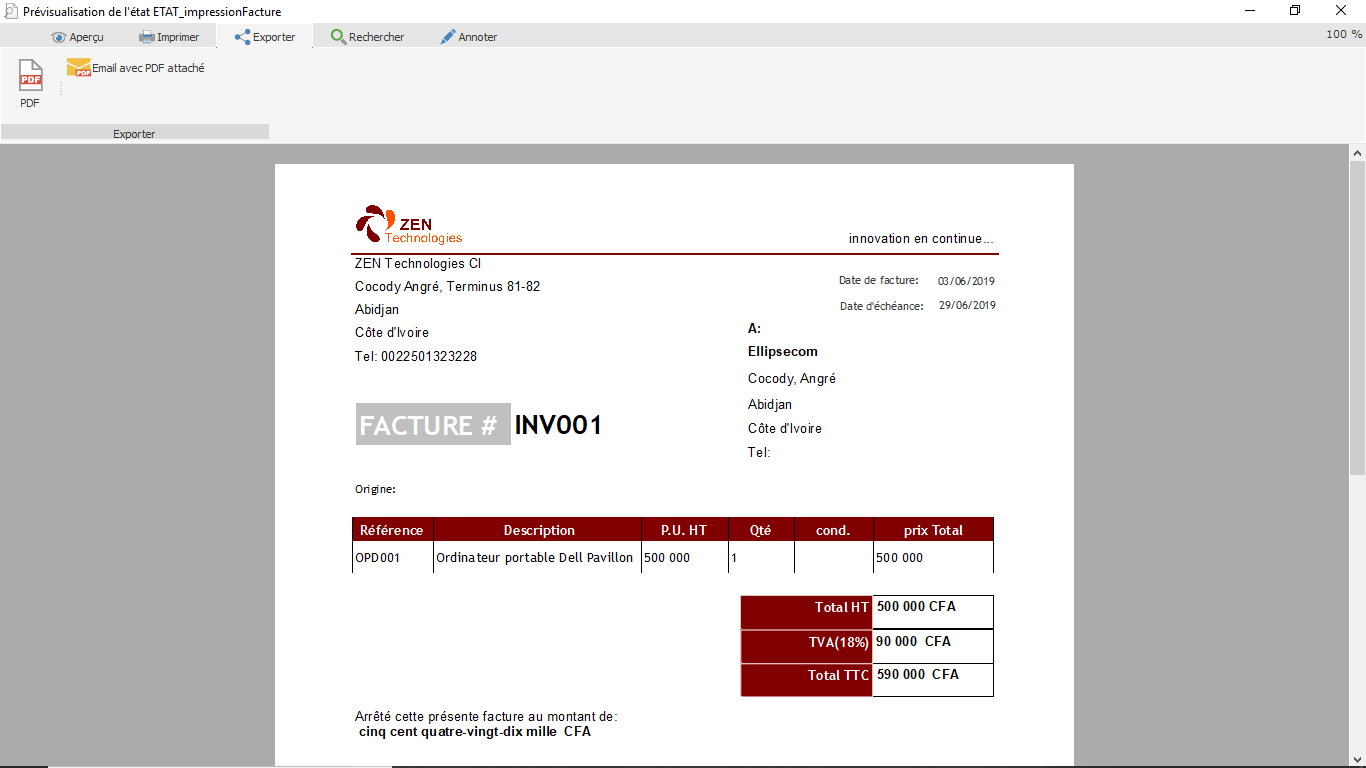Restore down the preview window
Viewport: 1366px width, 768px height.
1295,11
